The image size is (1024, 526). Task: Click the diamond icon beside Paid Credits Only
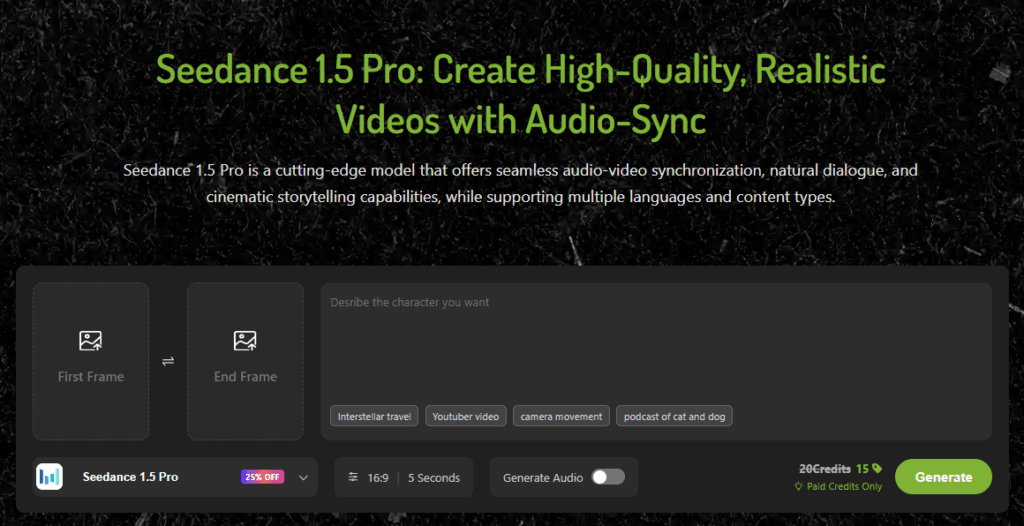tap(799, 486)
